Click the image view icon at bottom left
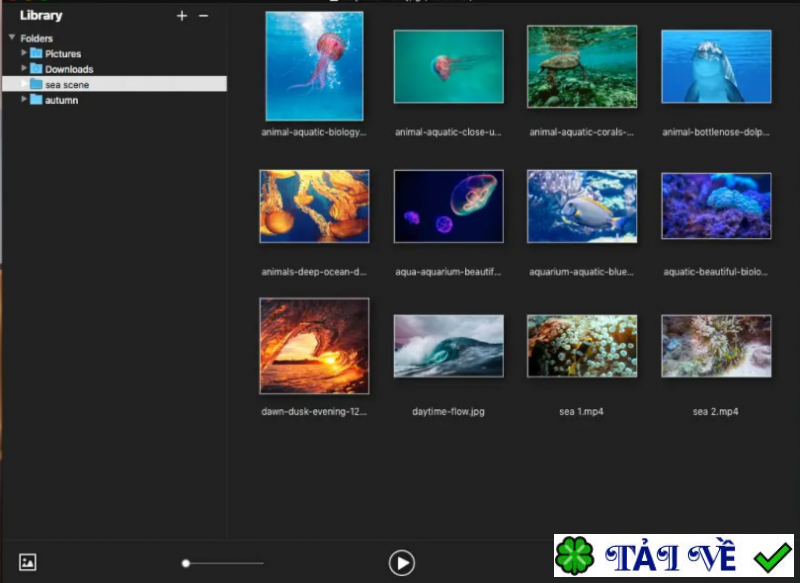Screen dimensions: 800x583 pos(28,562)
